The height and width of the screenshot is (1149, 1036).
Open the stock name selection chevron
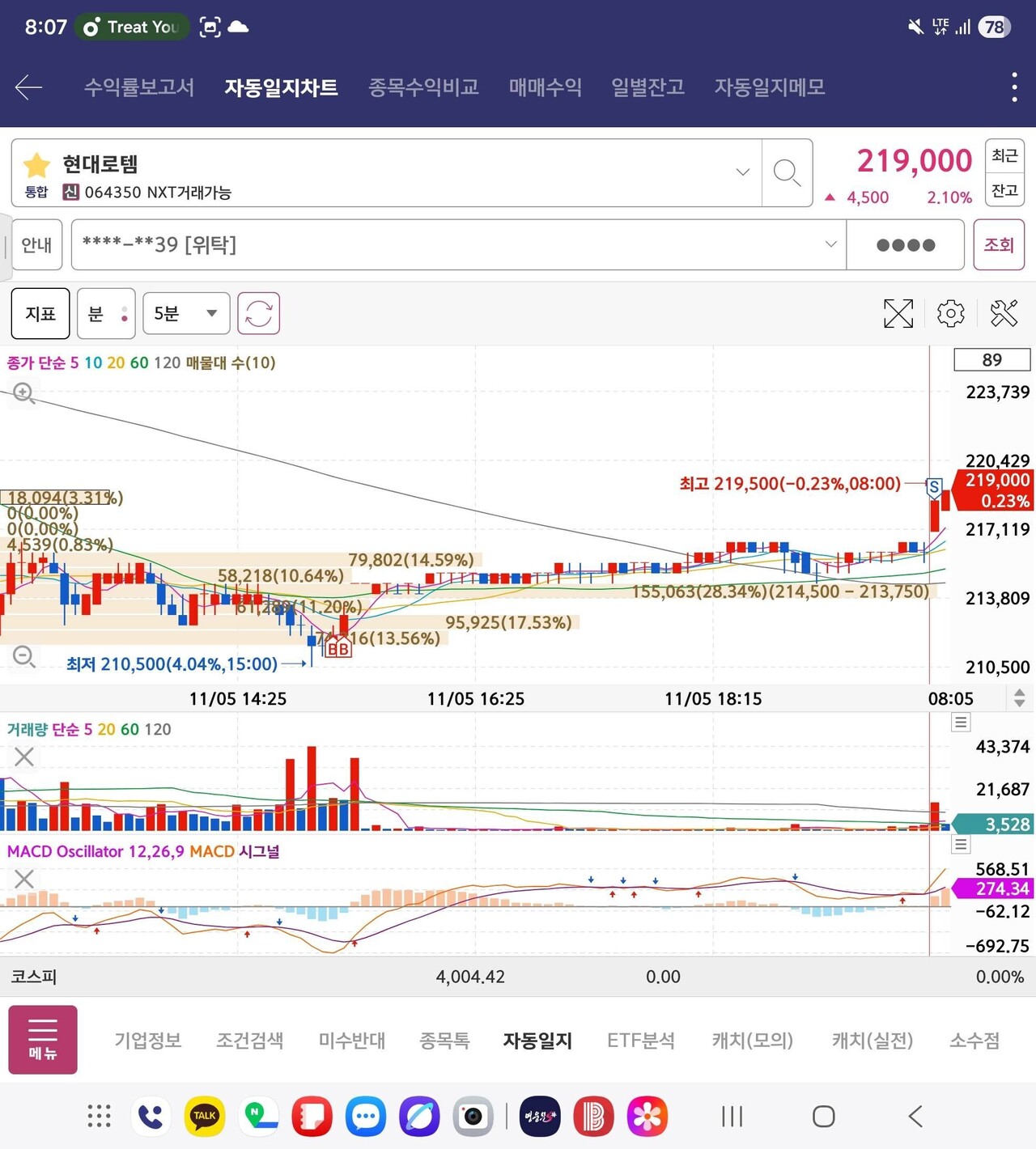tap(741, 172)
